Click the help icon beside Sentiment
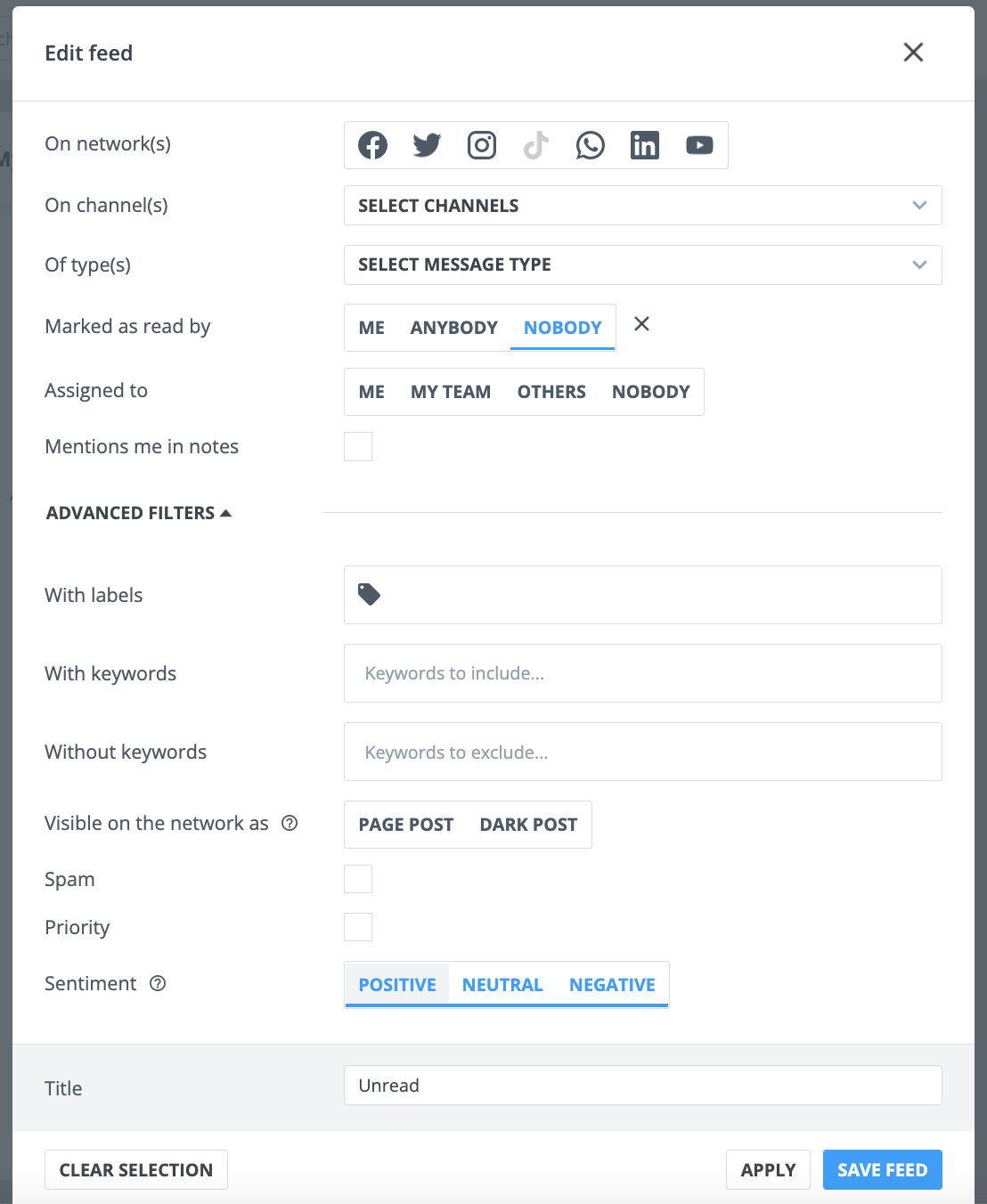 158,983
